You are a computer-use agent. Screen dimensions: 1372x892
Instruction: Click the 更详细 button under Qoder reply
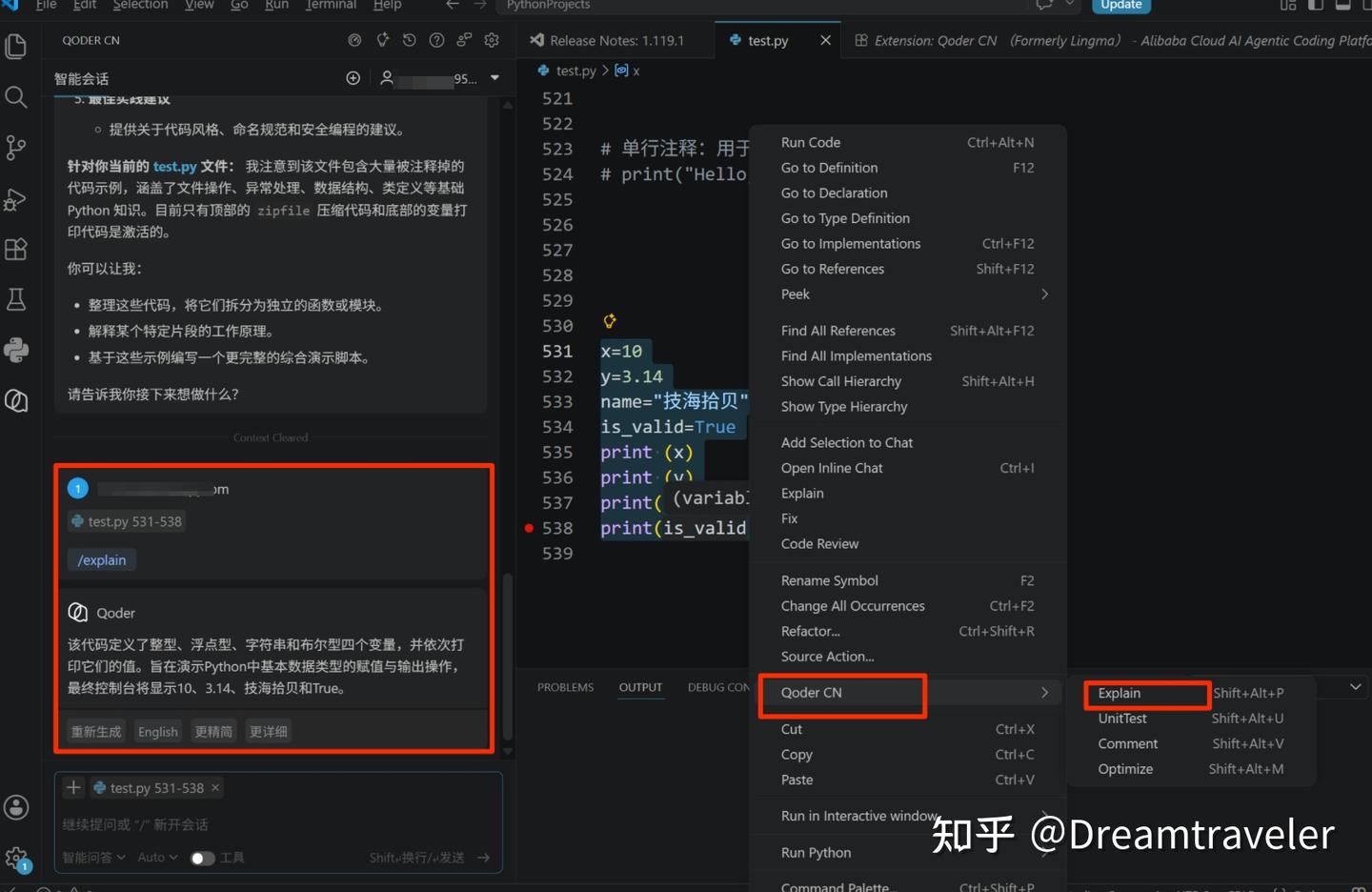point(269,732)
